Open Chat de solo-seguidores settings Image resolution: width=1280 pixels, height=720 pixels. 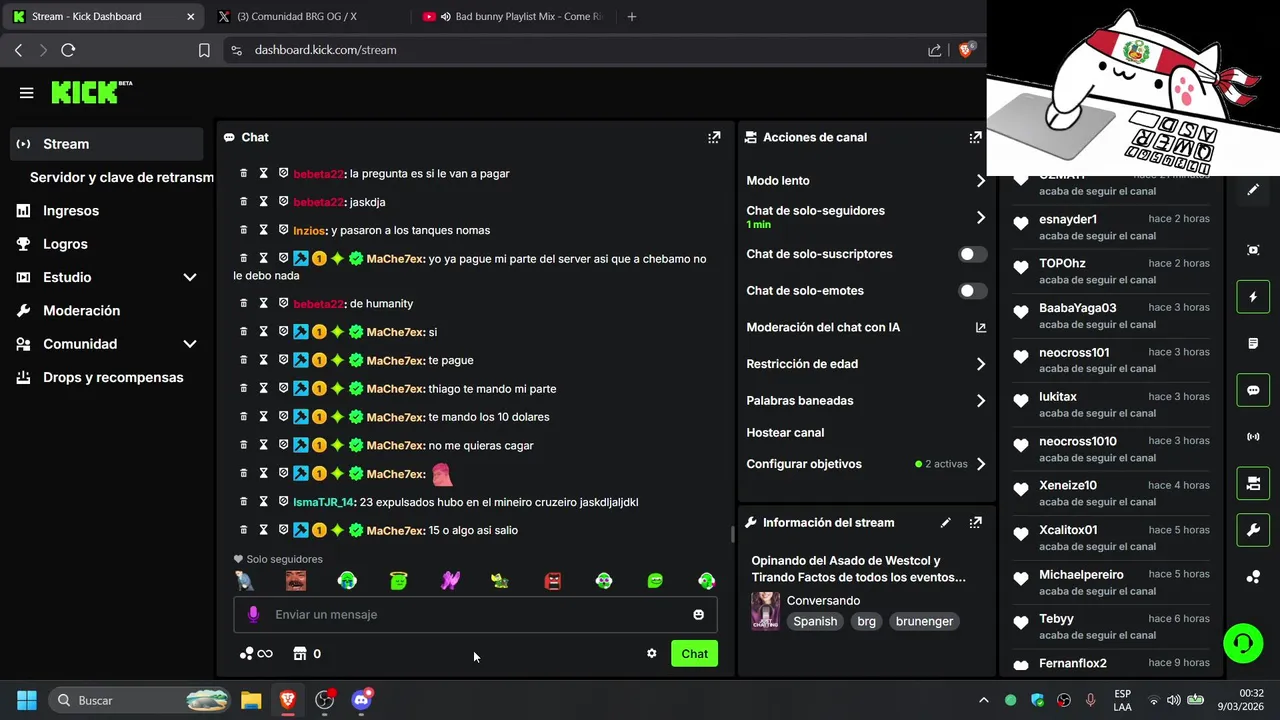click(866, 217)
